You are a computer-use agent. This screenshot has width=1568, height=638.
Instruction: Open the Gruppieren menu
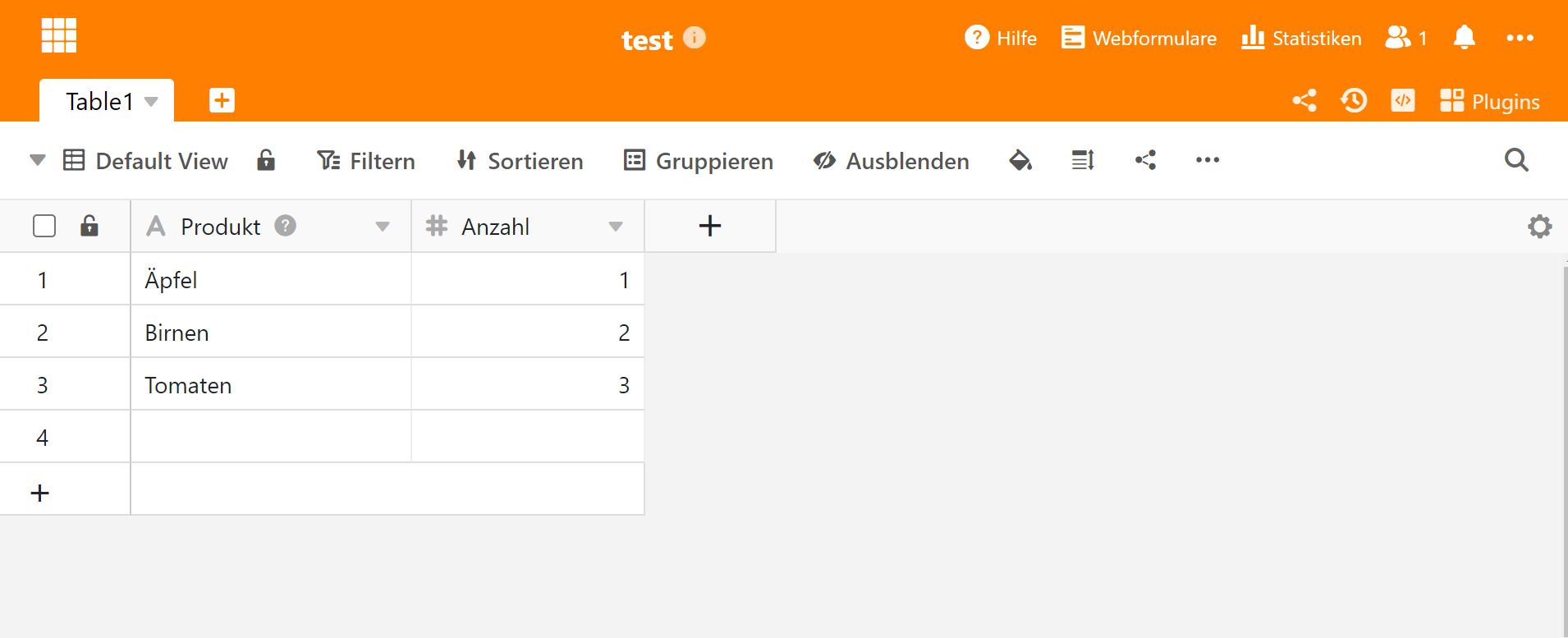699,160
